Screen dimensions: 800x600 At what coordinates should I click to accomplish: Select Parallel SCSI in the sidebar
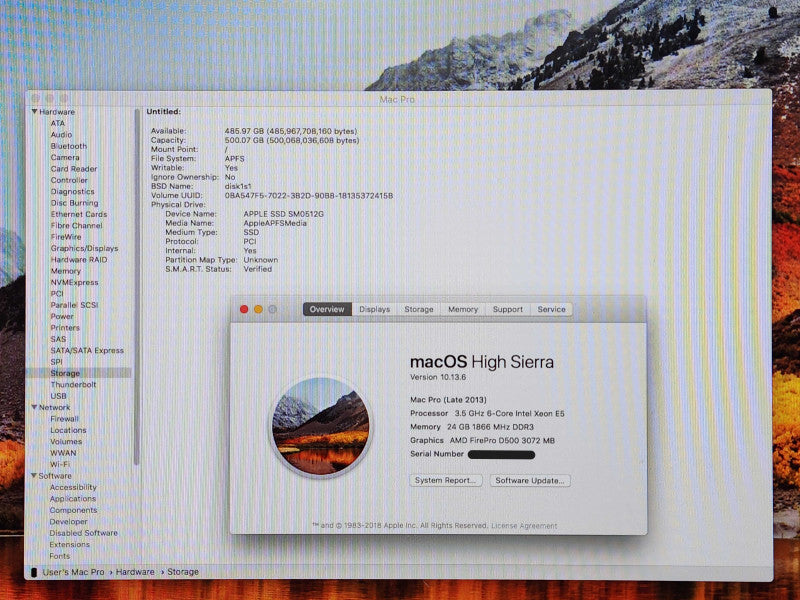point(74,305)
